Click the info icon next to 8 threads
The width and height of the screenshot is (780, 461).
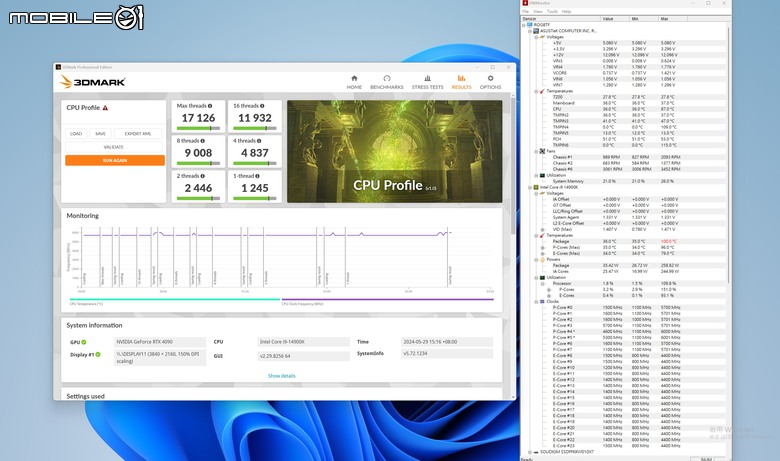(202, 141)
